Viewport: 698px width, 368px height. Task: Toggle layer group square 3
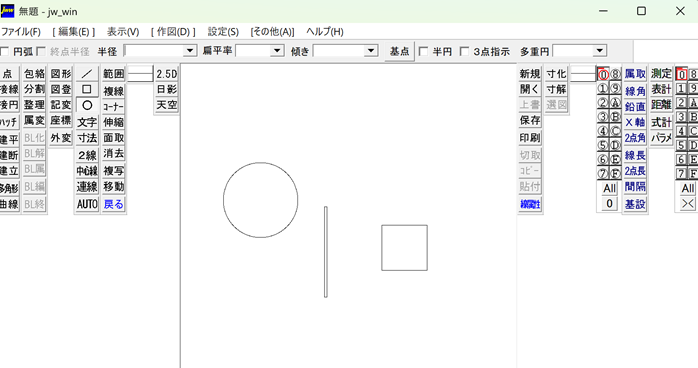tap(682, 117)
